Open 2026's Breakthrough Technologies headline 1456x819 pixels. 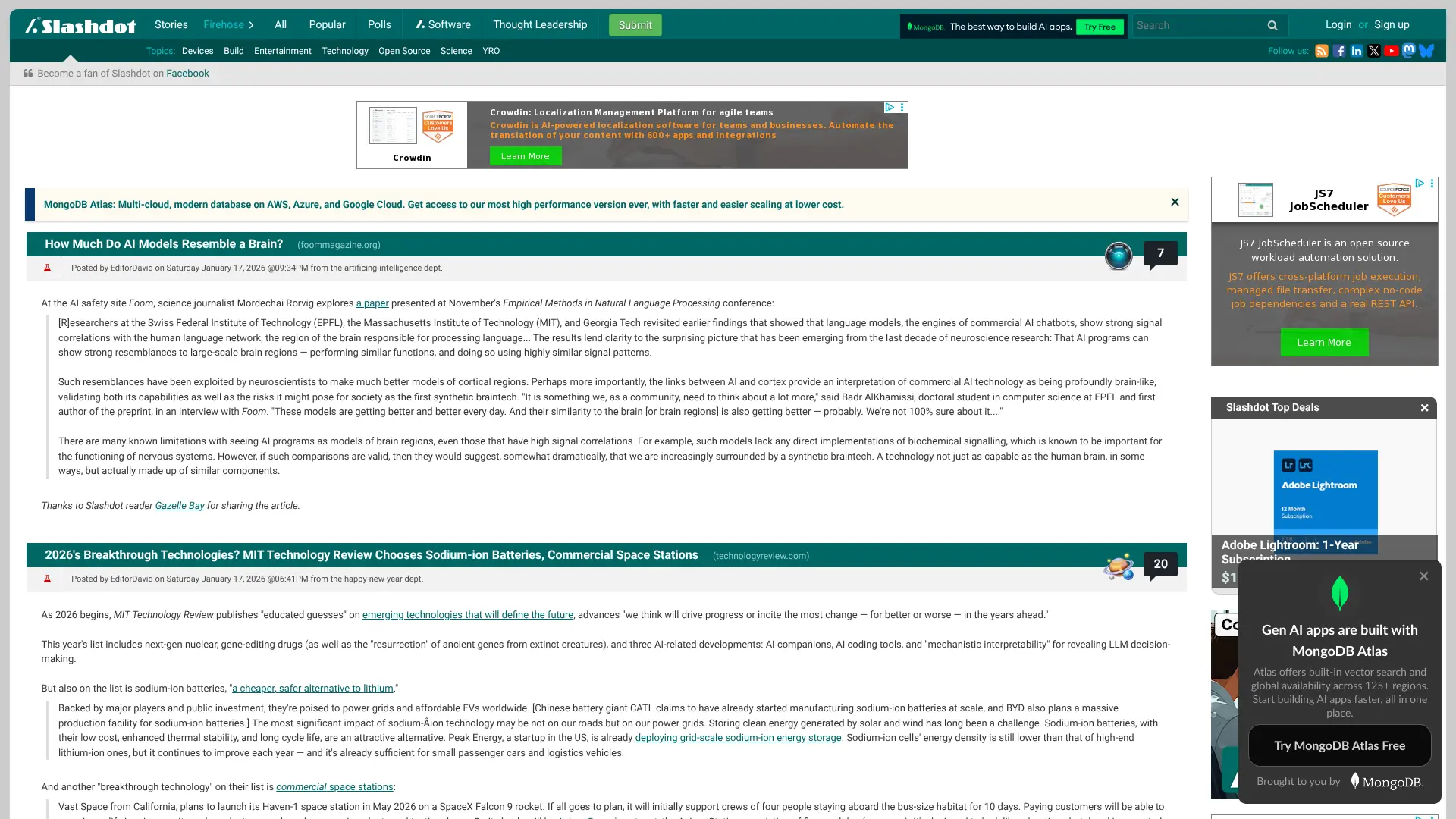coord(371,555)
